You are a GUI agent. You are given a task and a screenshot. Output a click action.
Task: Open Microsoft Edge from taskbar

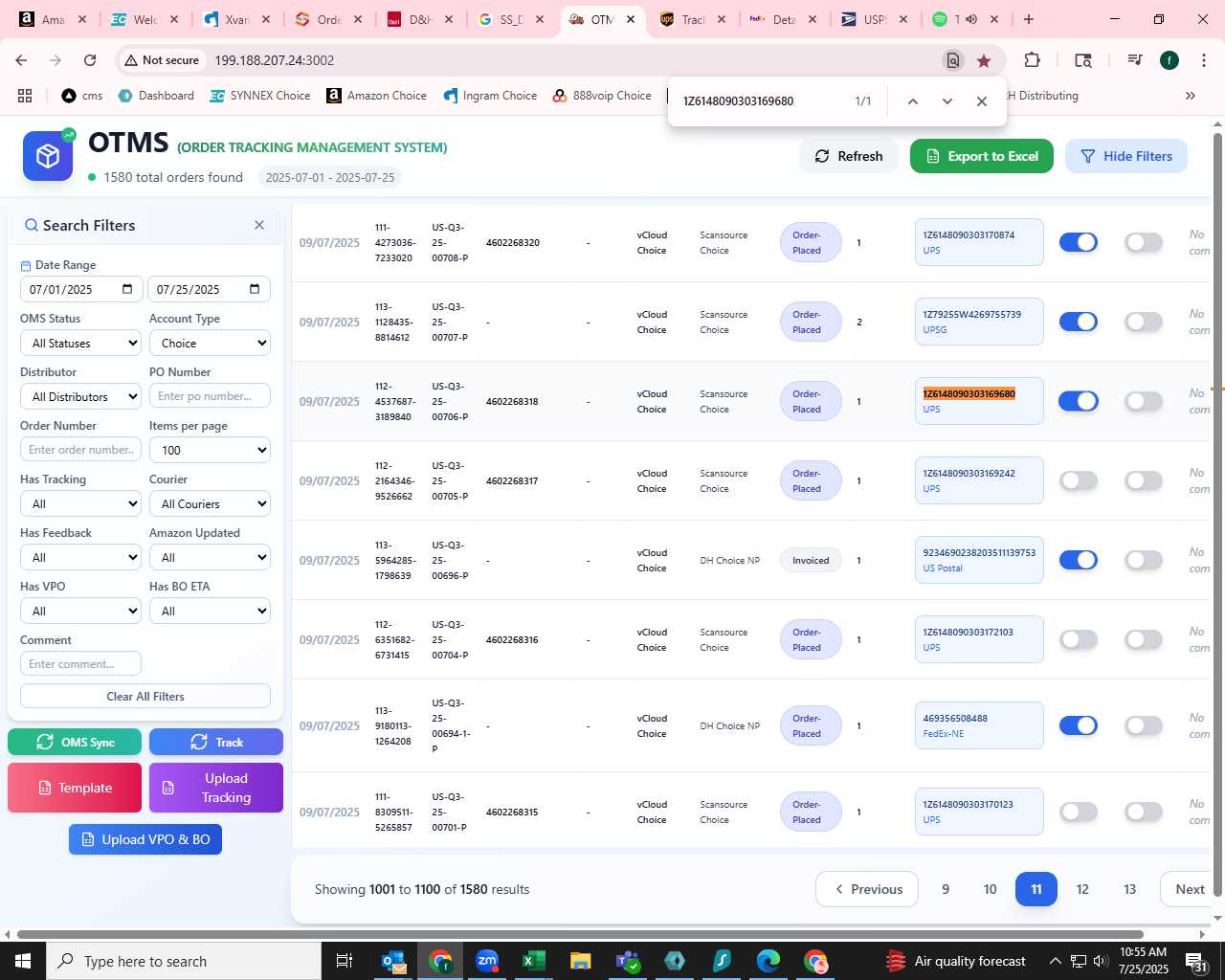[x=768, y=961]
